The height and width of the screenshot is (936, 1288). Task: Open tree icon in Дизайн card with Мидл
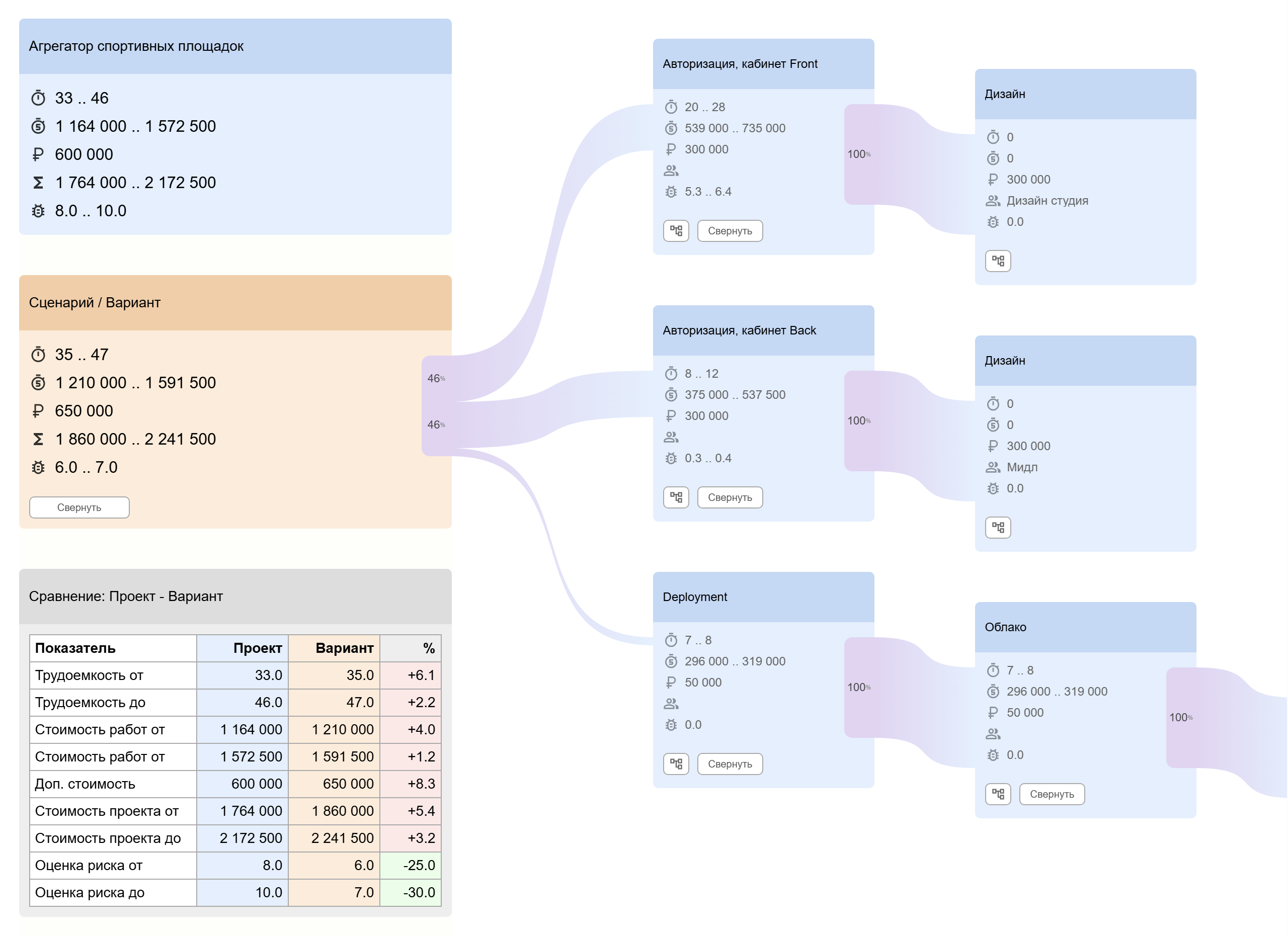point(998,527)
